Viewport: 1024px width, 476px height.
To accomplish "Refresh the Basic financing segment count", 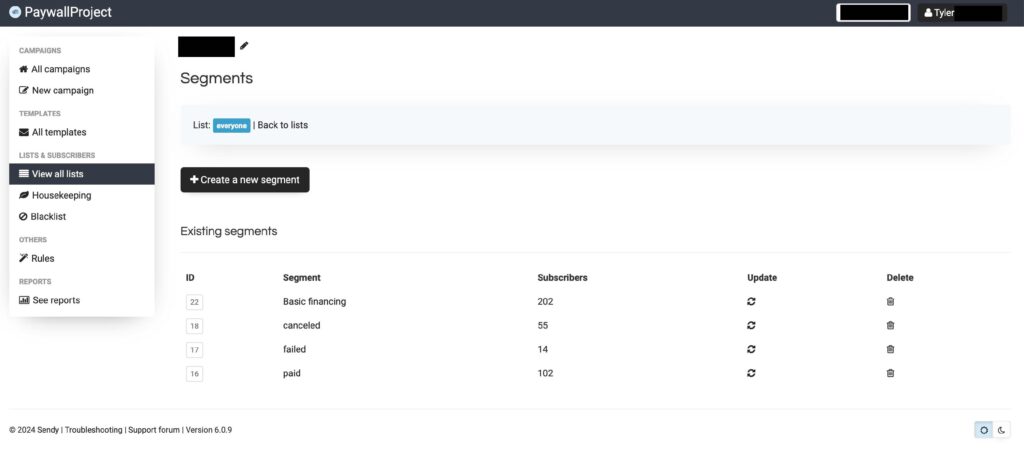I will click(751, 301).
